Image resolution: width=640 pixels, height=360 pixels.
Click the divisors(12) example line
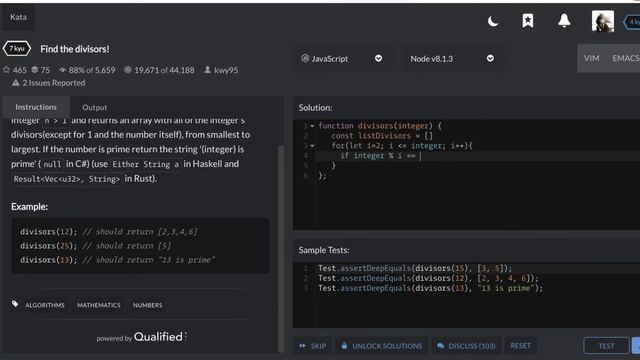tap(109, 231)
